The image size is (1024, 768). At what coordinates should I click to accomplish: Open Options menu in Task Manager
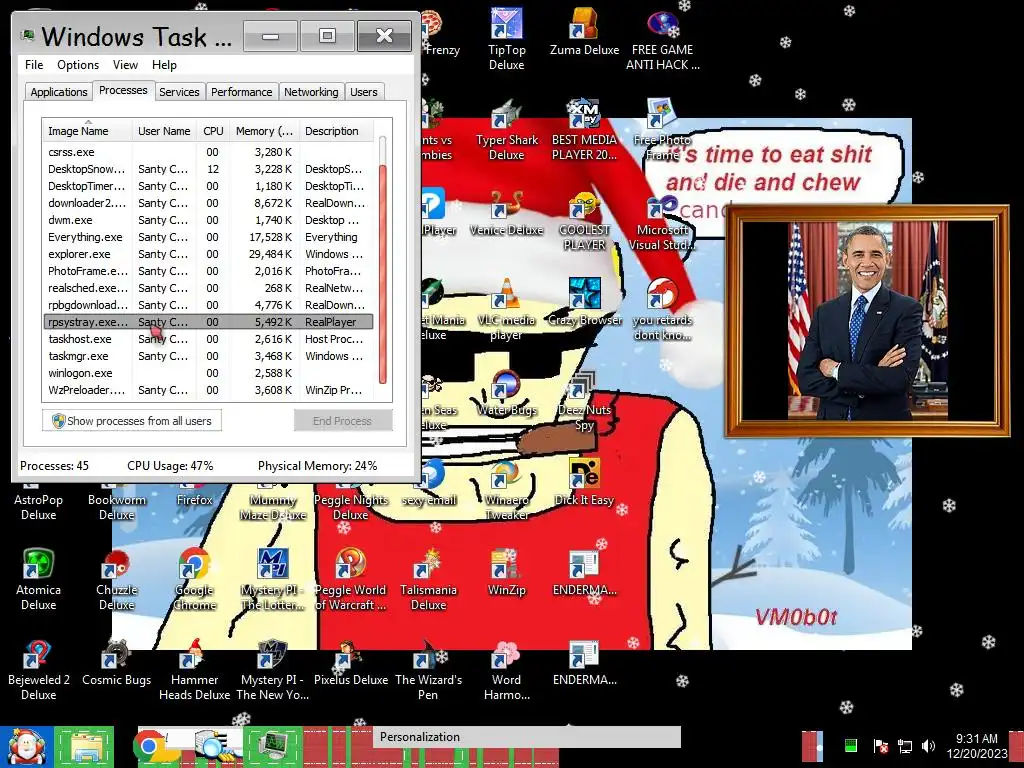(x=78, y=65)
